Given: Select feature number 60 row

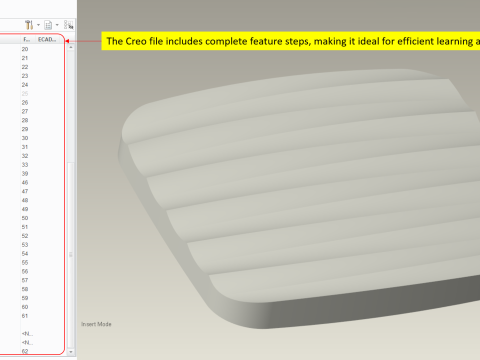Looking at the screenshot, I should point(25,307).
